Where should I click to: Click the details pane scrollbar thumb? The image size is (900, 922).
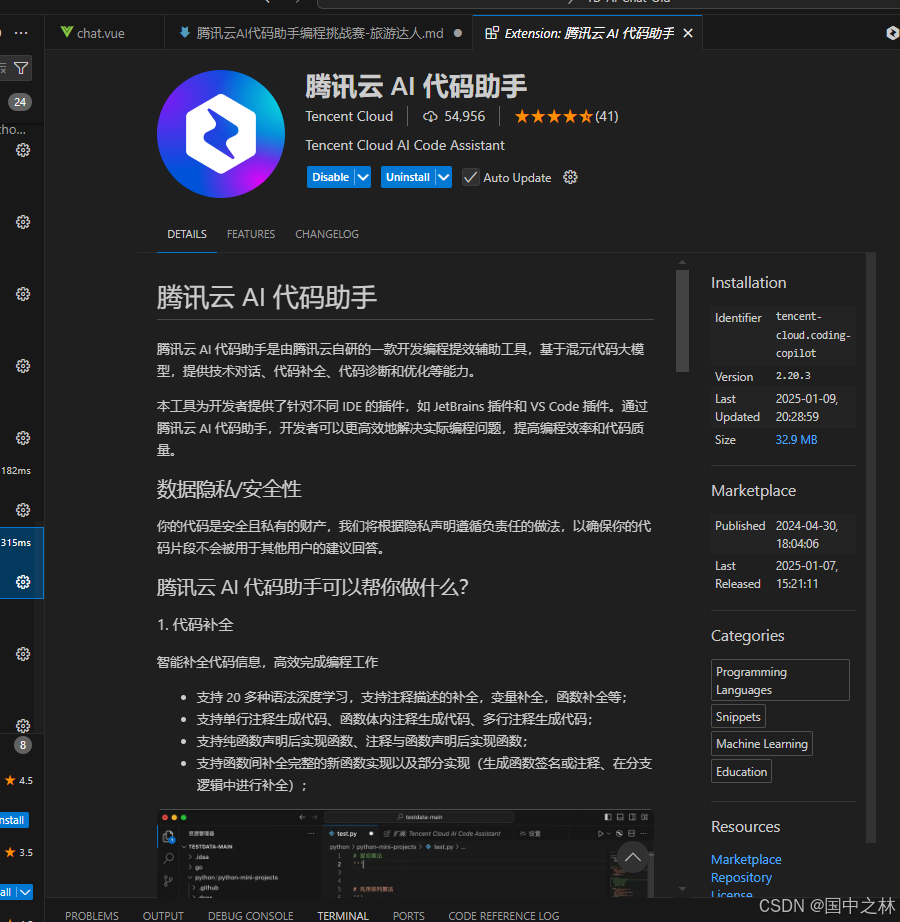tap(682, 321)
